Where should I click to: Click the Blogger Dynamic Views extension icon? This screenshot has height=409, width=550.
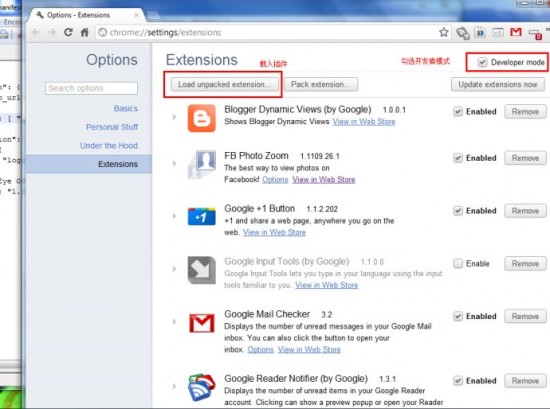click(x=202, y=118)
